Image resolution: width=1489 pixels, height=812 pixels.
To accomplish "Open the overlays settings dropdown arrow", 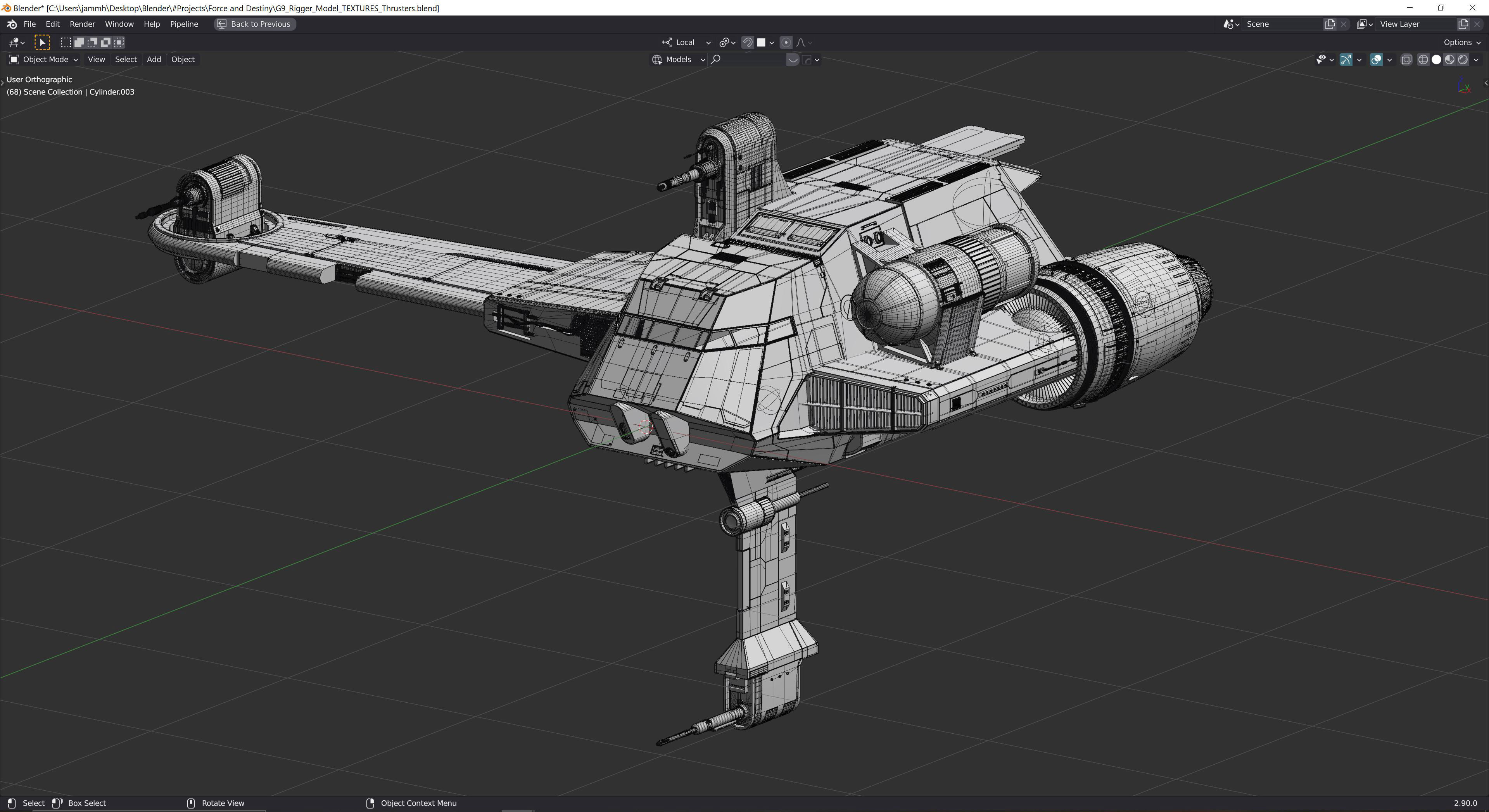I will pyautogui.click(x=1390, y=60).
